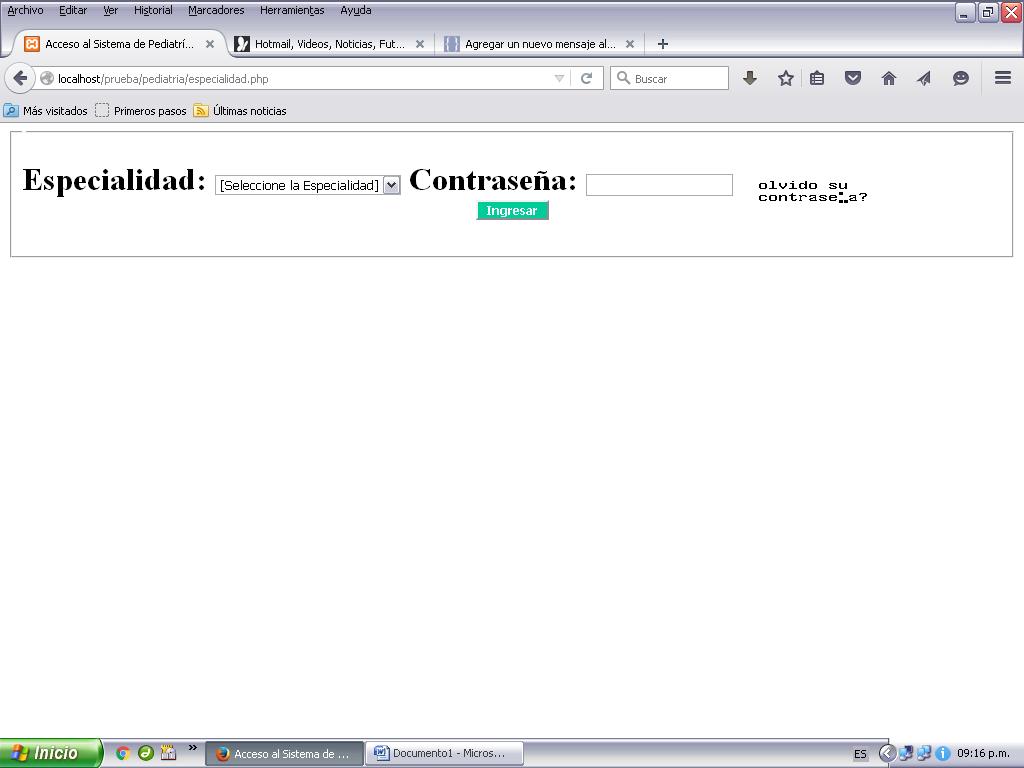Click the Inicio start button

click(x=50, y=753)
